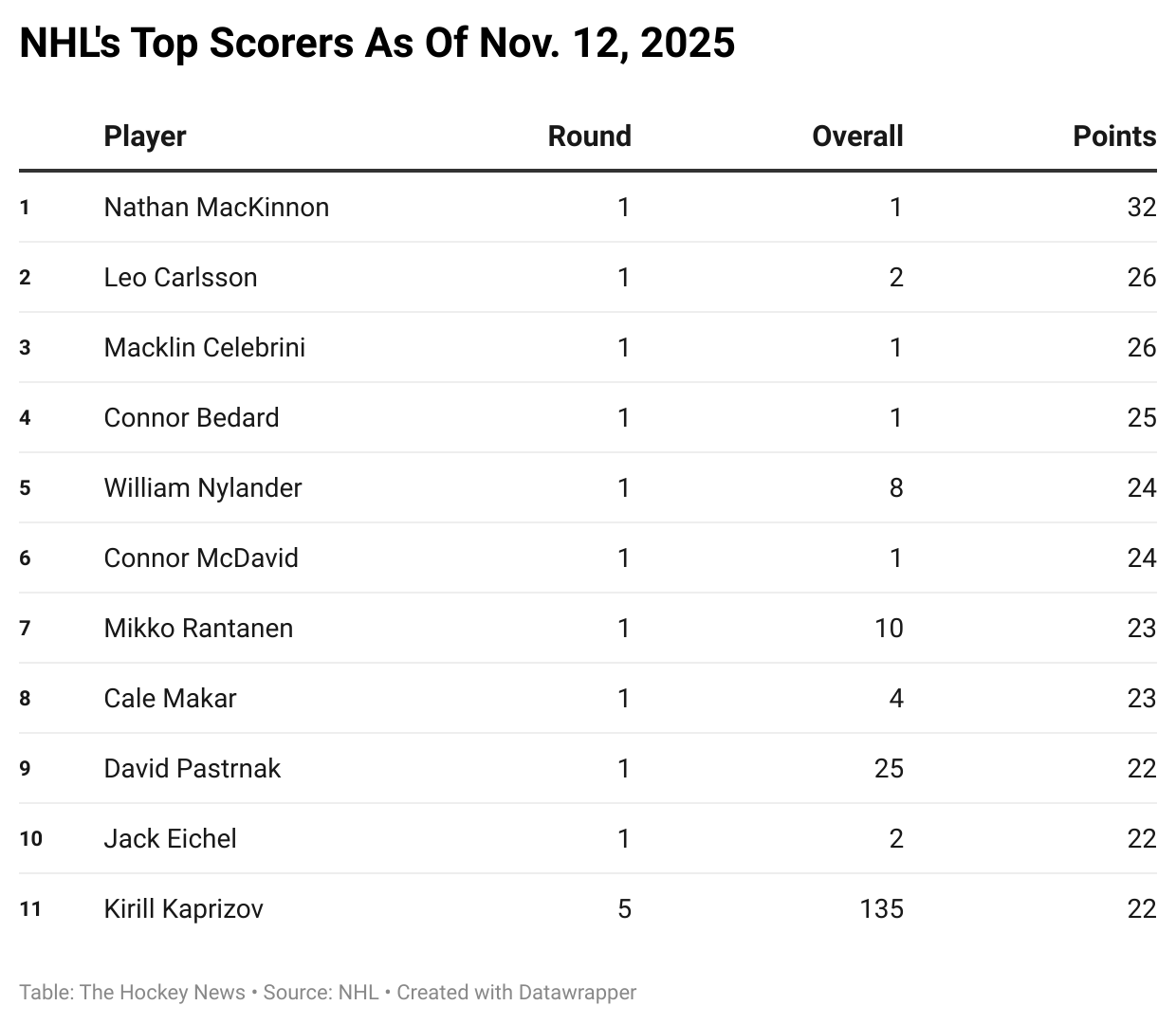Click the Overall column header

point(857,137)
